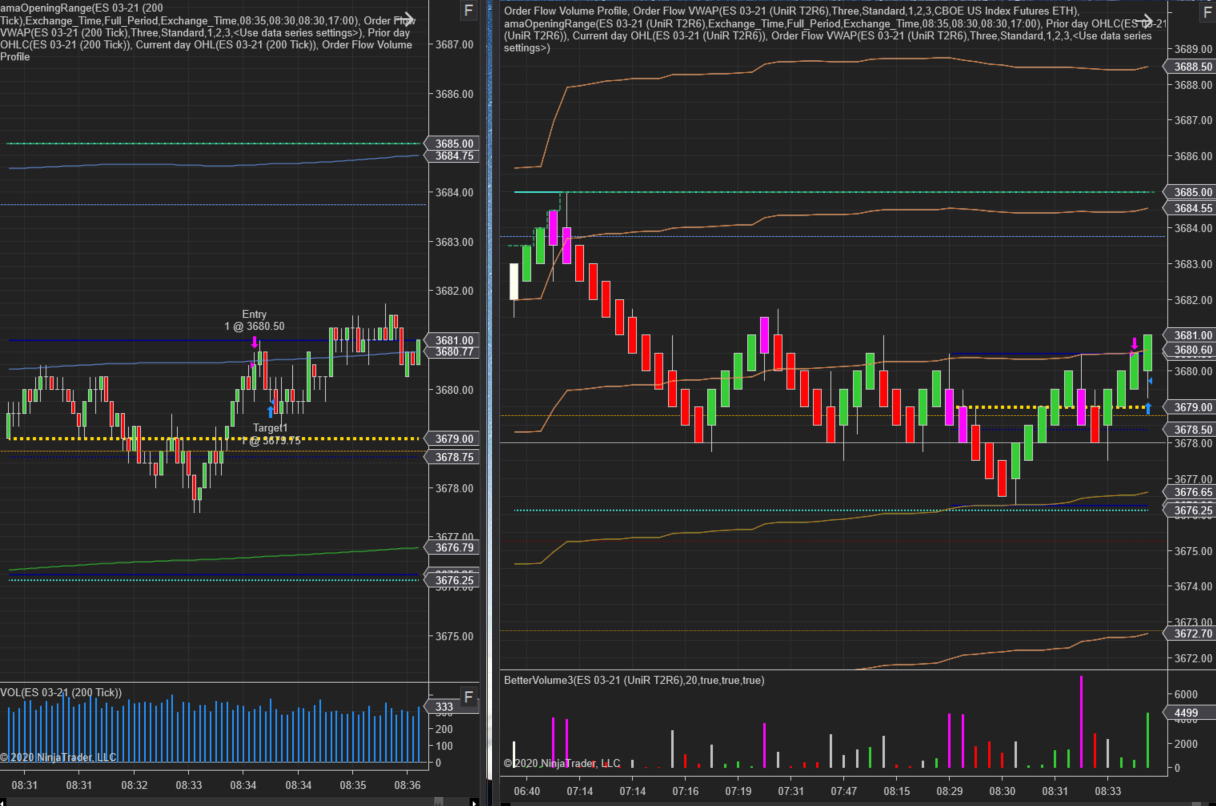The height and width of the screenshot is (806, 1216).
Task: Click the 08:29 time label on right chart
Action: [x=950, y=791]
